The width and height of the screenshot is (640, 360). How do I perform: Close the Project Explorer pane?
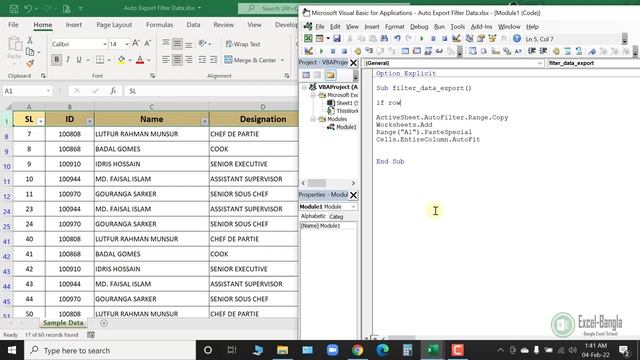(353, 63)
